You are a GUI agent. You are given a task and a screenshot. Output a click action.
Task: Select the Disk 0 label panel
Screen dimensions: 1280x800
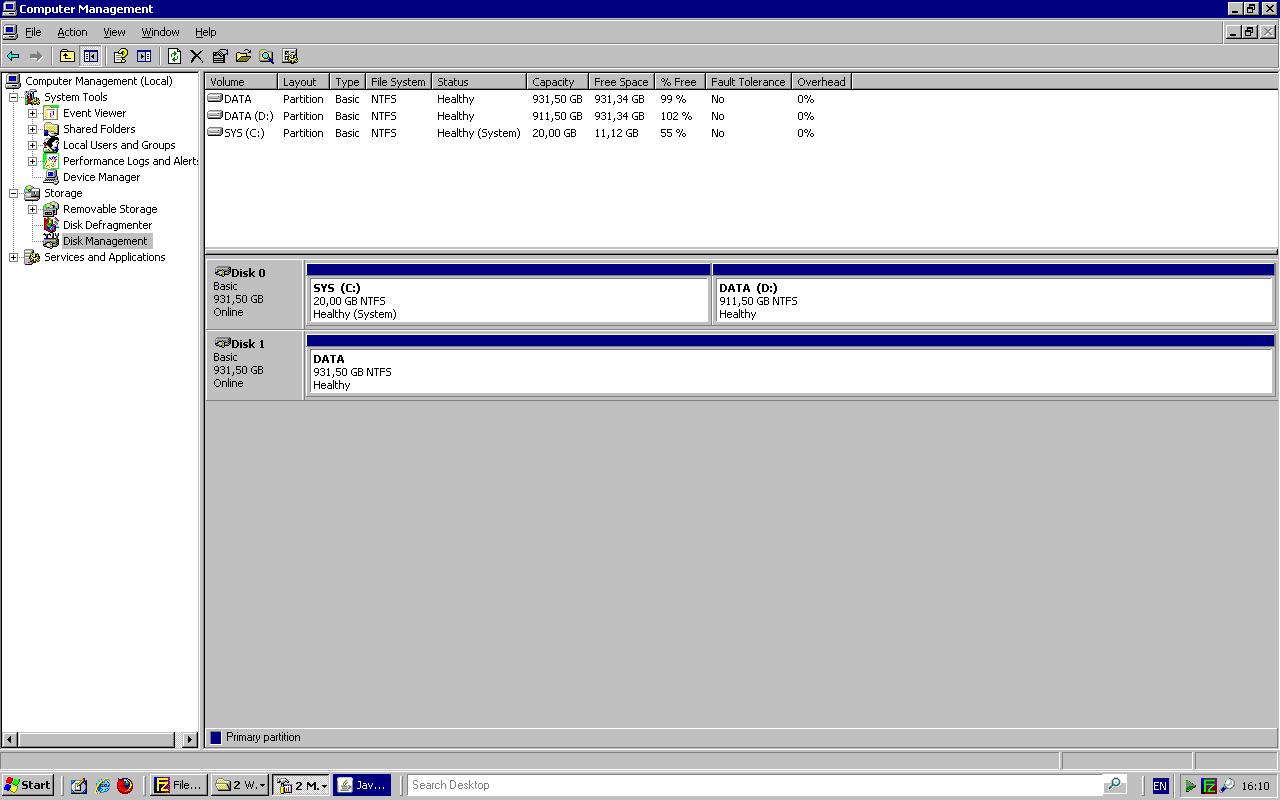click(254, 294)
